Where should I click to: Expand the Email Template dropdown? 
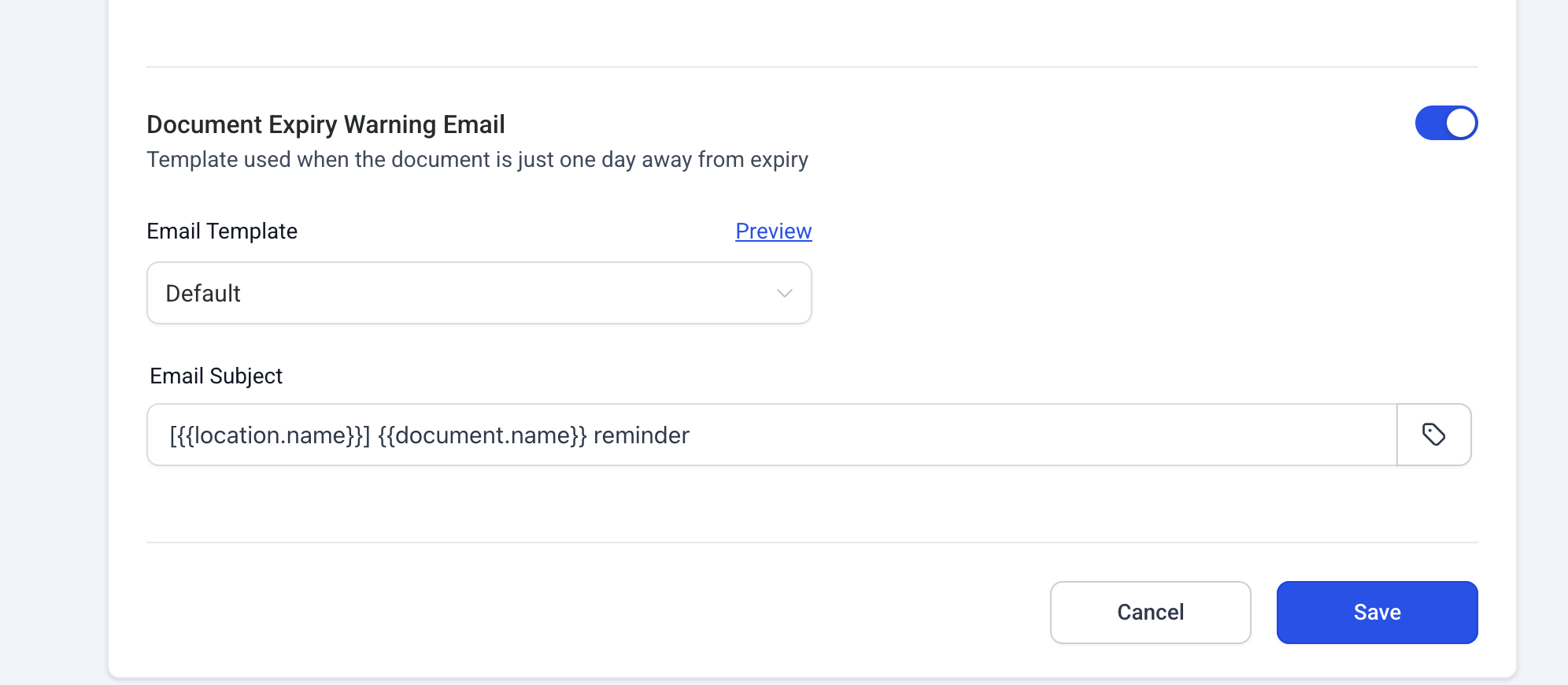click(479, 293)
